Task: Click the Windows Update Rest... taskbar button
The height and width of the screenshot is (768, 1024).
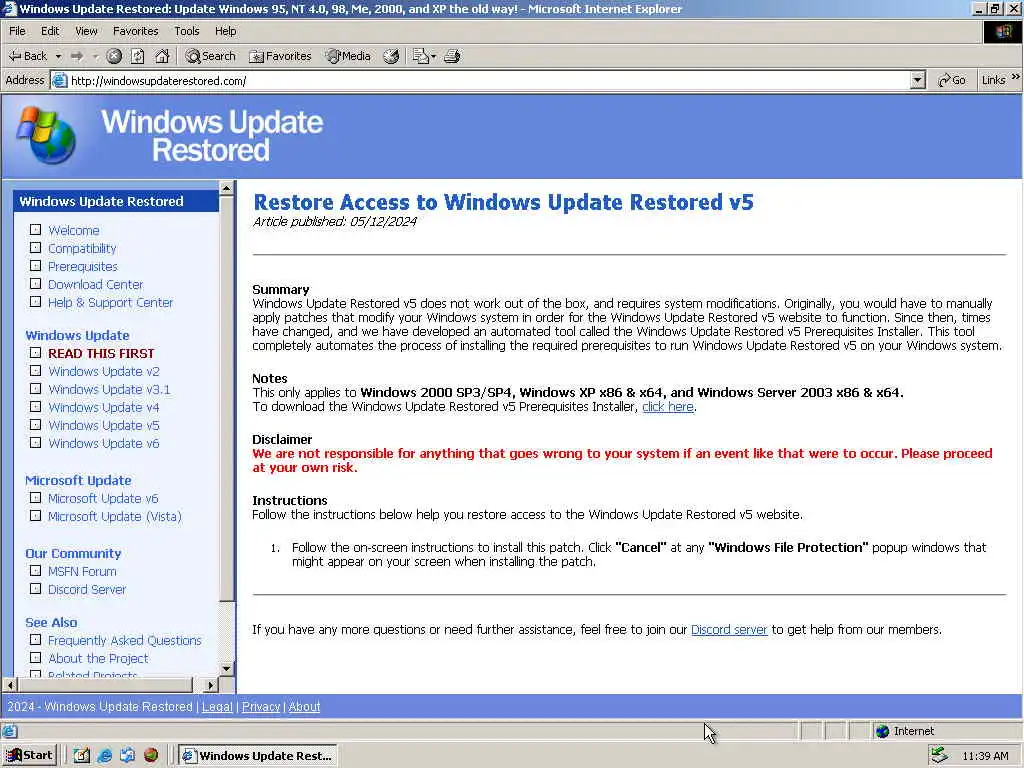Action: coord(258,756)
